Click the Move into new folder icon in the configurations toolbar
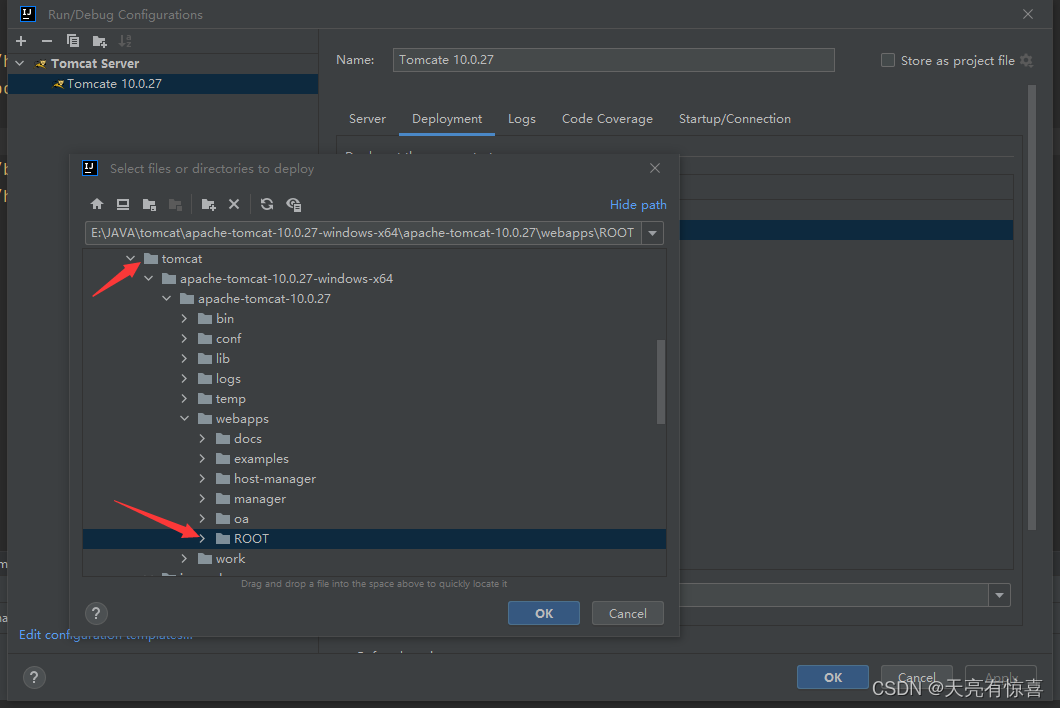1060x708 pixels. [x=99, y=42]
